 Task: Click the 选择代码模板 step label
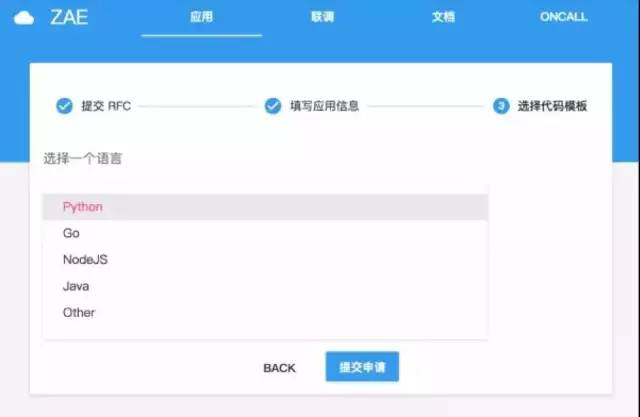(x=552, y=106)
